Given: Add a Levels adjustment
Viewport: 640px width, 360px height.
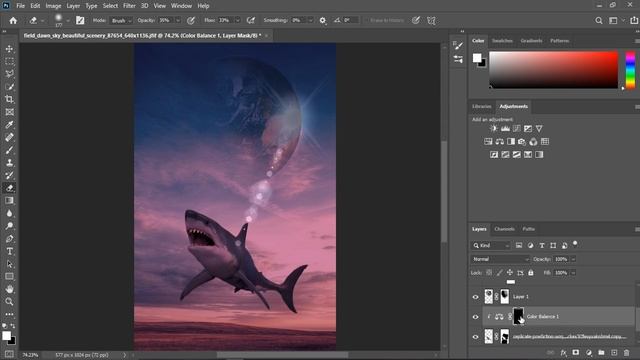Looking at the screenshot, I should [x=505, y=129].
